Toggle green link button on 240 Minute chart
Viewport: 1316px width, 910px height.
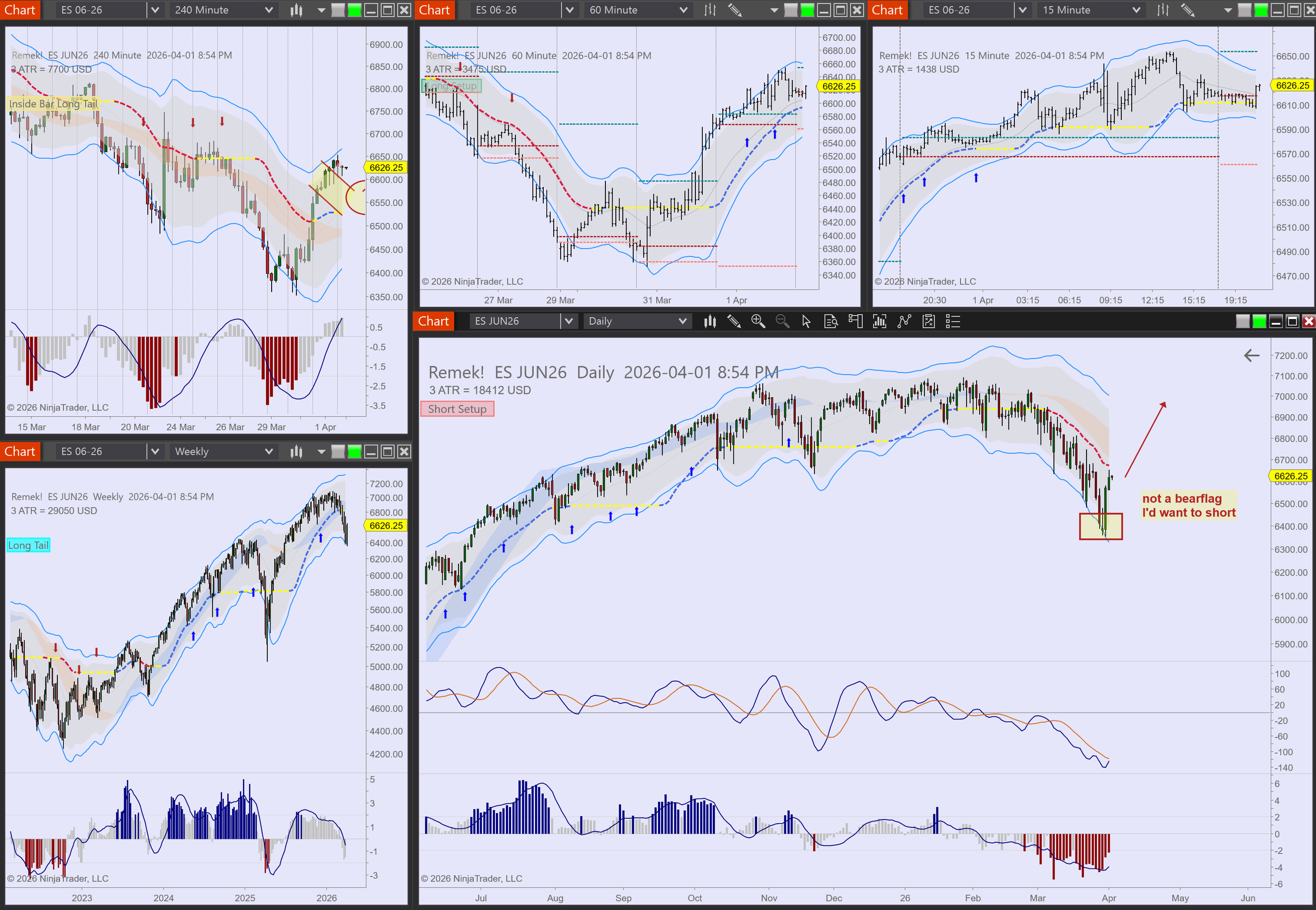(355, 9)
